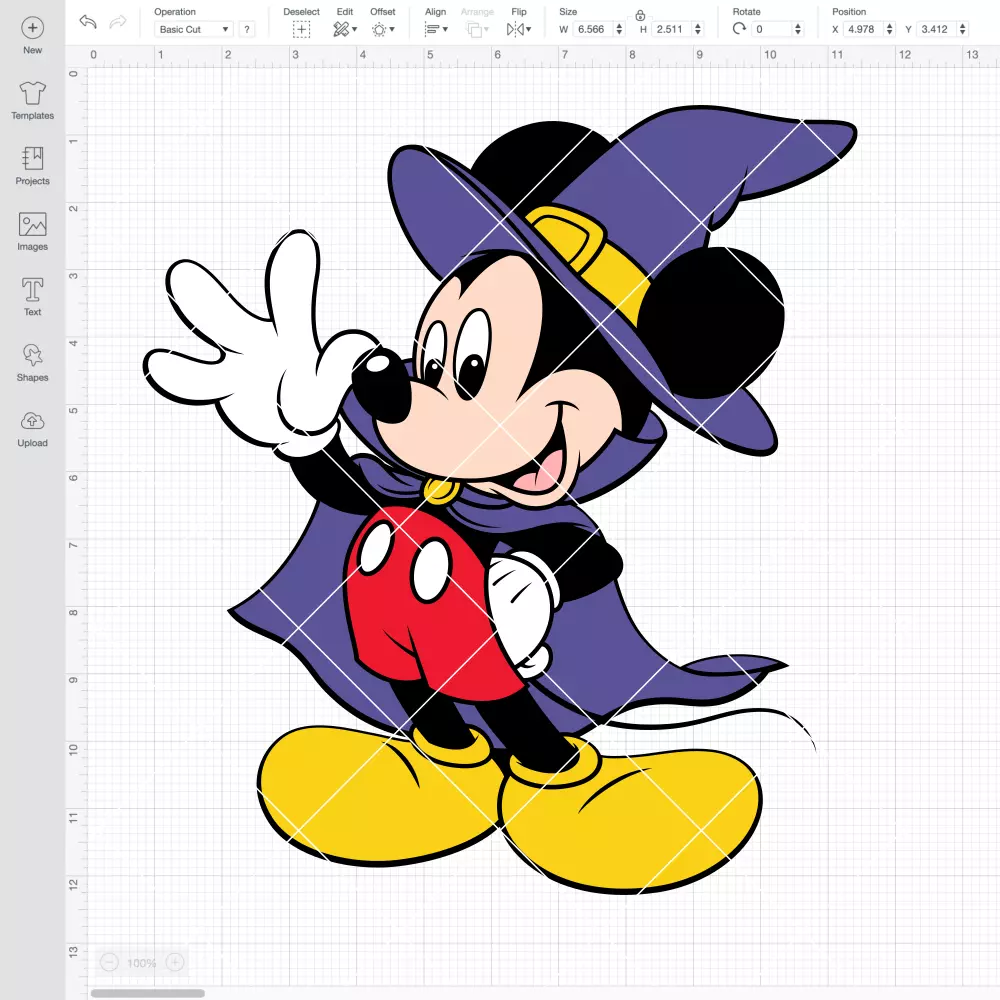Click the Height value field
1000x1000 pixels.
pos(670,29)
